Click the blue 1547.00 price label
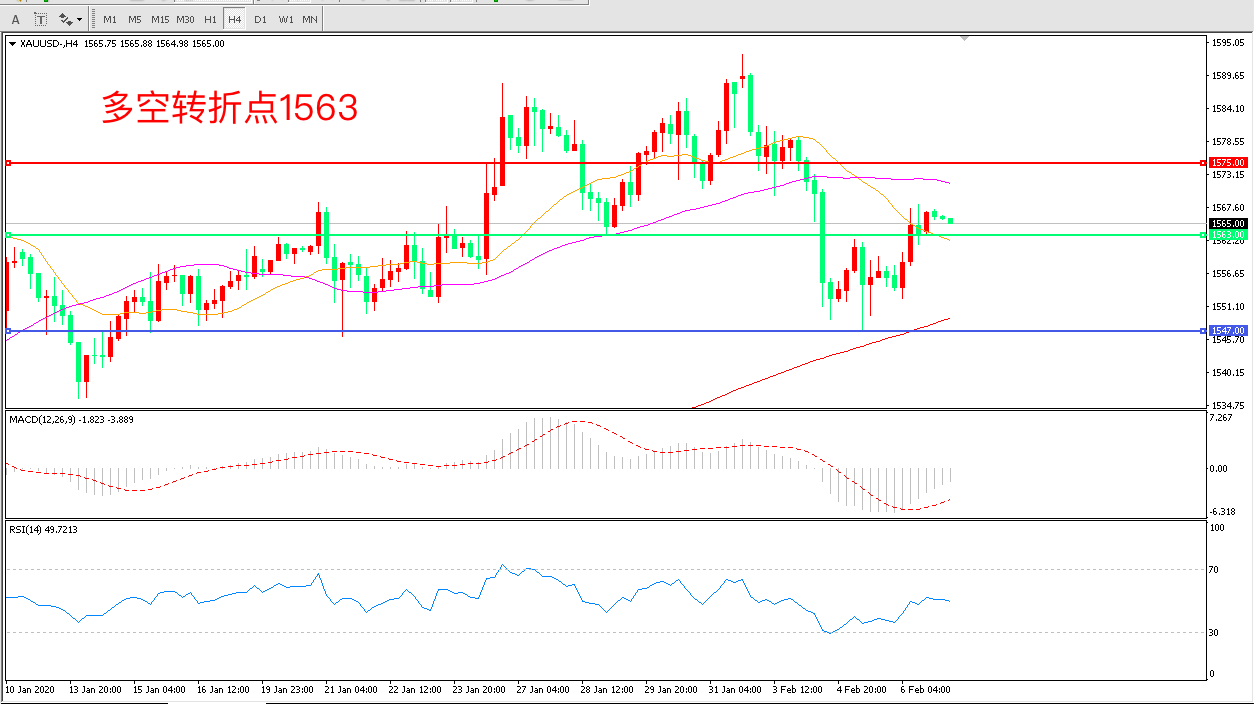1254x704 pixels. [1227, 330]
